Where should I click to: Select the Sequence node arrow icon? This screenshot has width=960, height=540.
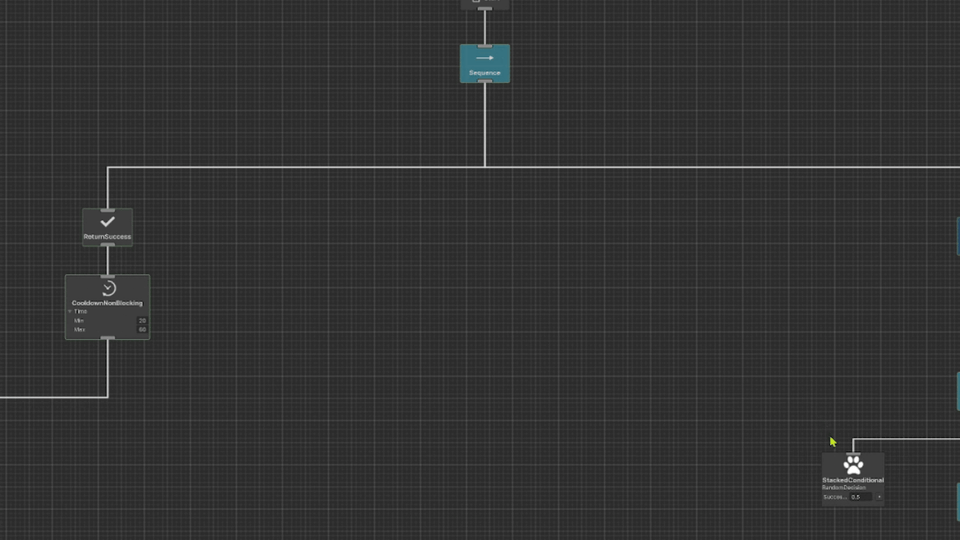[x=484, y=58]
